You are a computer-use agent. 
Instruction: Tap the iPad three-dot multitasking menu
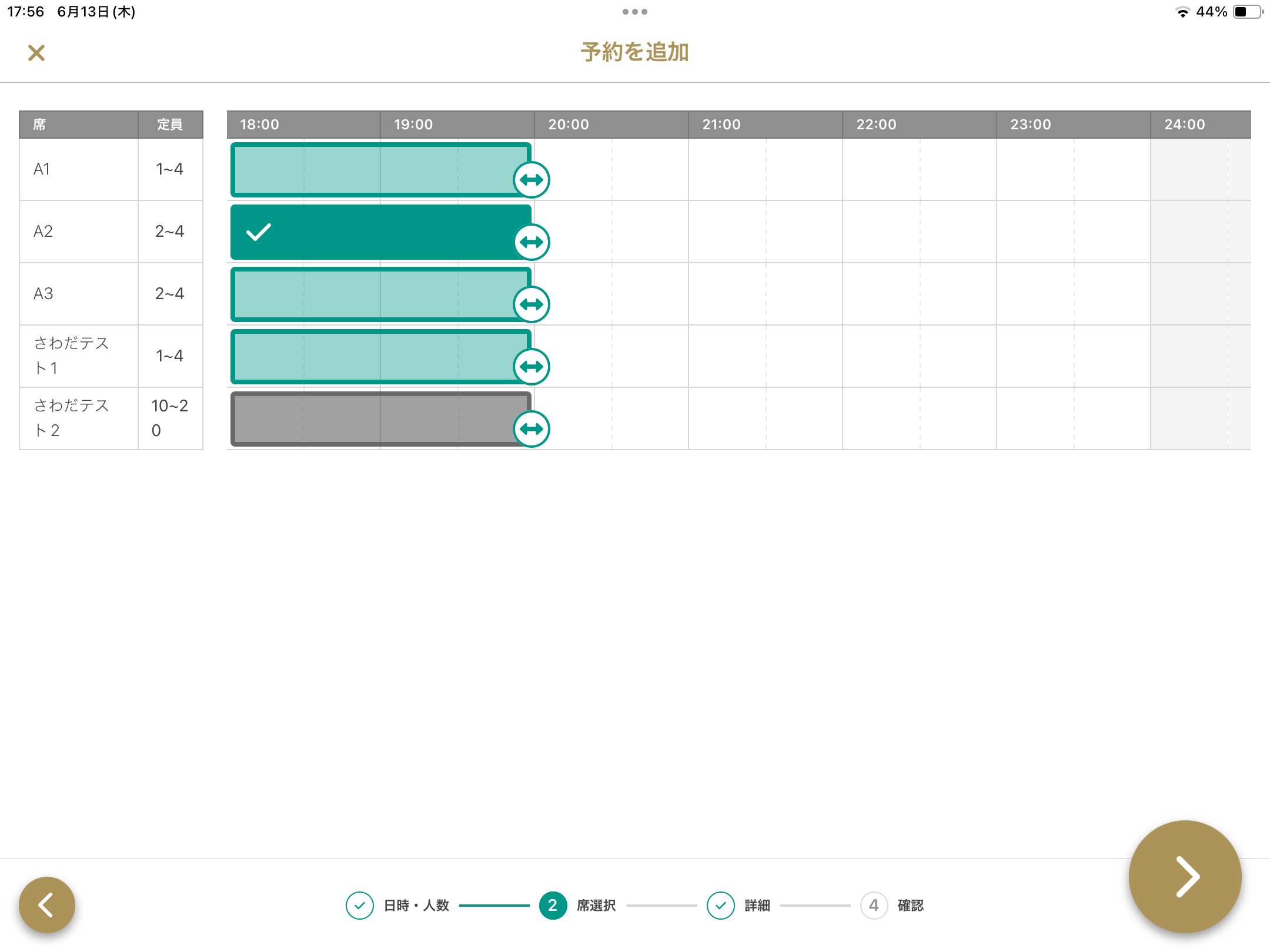634,12
